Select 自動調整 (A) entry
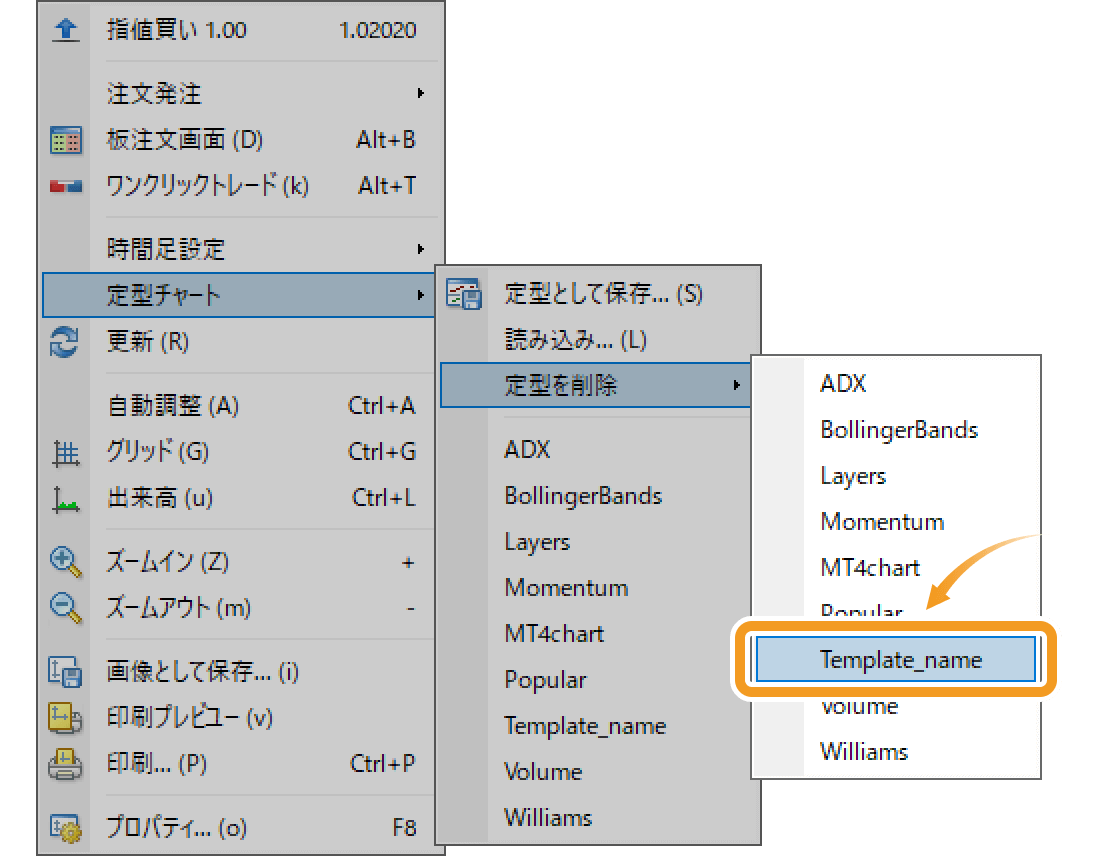The height and width of the screenshot is (856, 1100). (239, 406)
